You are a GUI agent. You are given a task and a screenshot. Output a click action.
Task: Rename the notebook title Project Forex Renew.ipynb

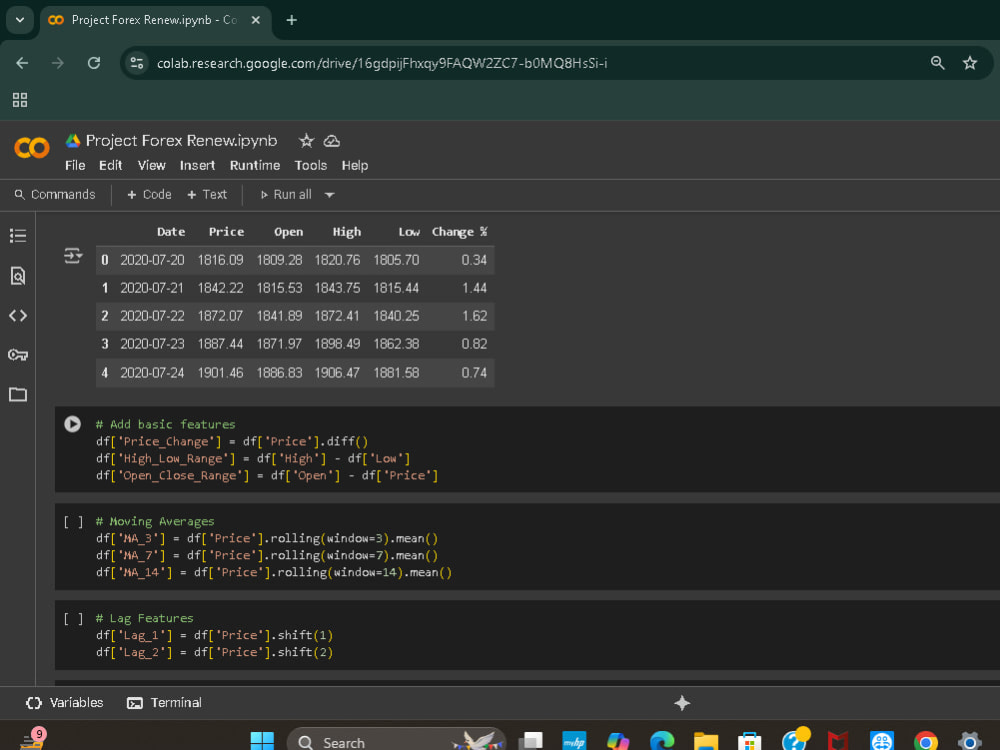tap(182, 141)
